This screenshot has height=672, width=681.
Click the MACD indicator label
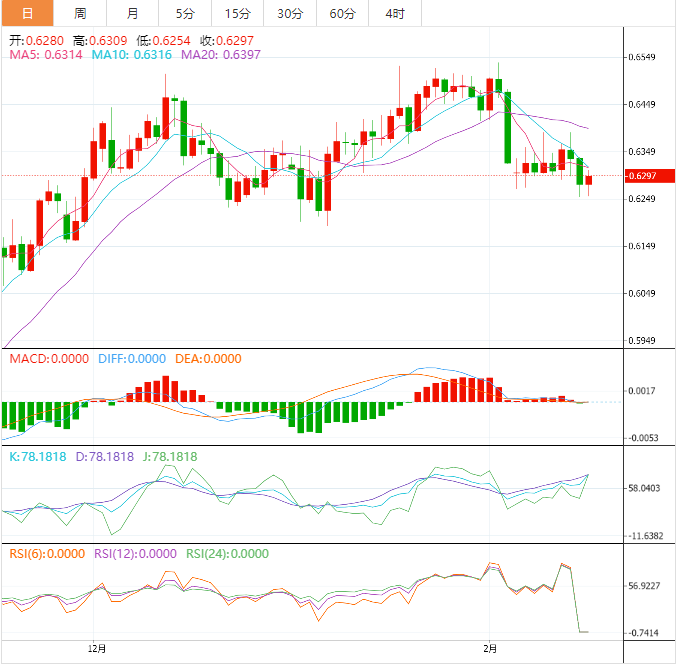tap(49, 359)
